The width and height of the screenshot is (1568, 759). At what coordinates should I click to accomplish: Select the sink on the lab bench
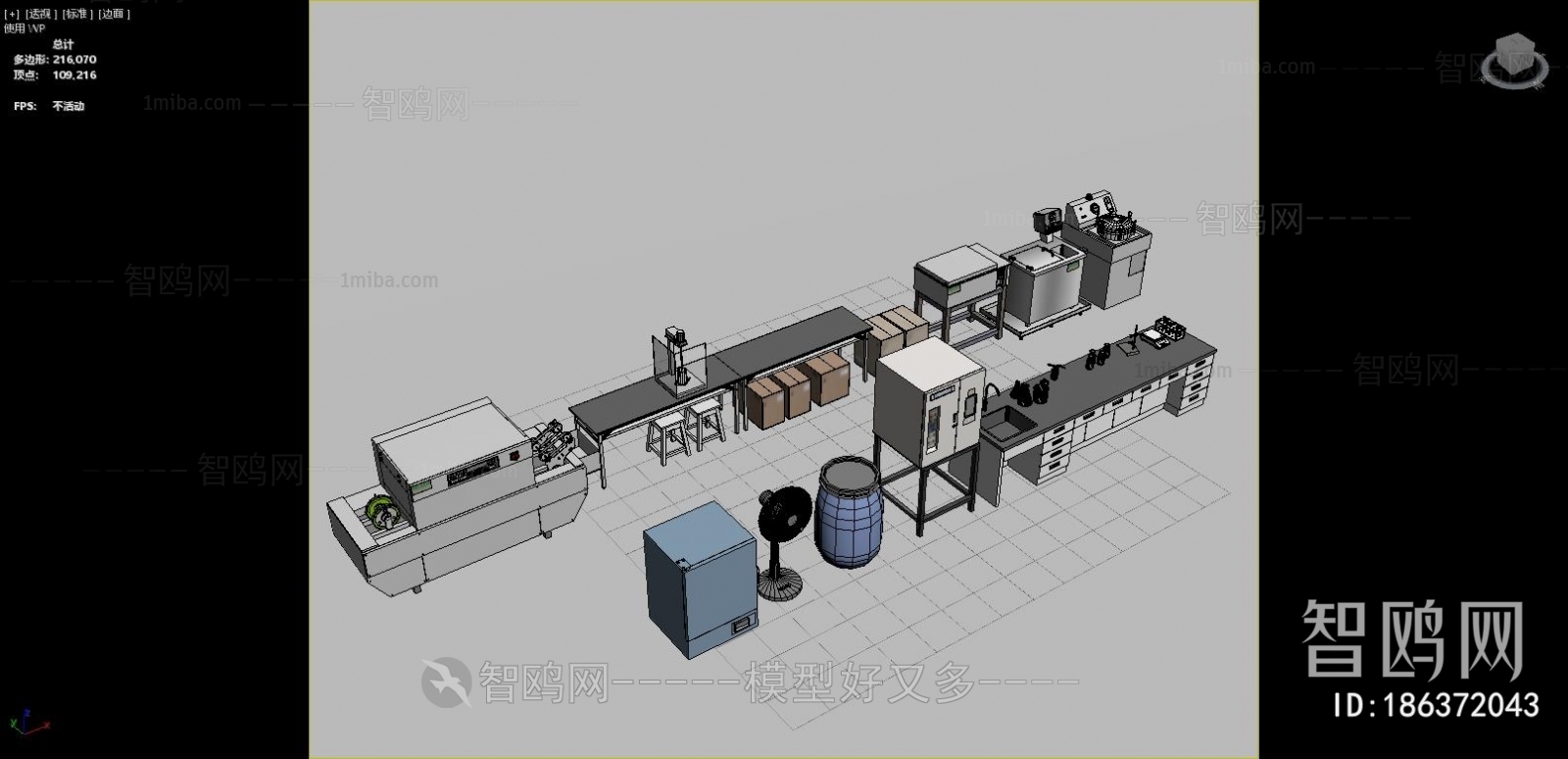pyautogui.click(x=1007, y=425)
